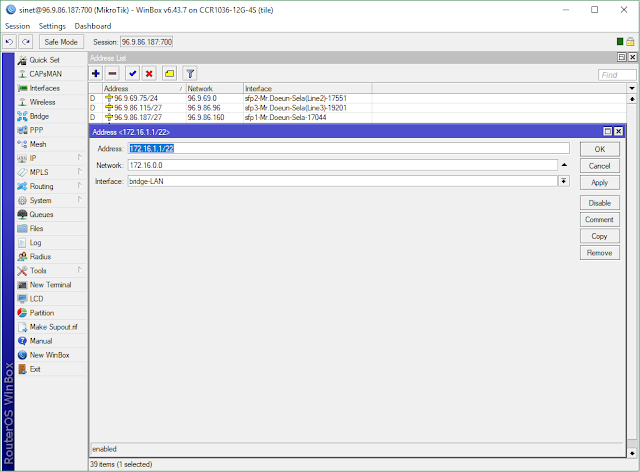
Task: Open the CAPsMAN menu item
Action: tap(51, 74)
